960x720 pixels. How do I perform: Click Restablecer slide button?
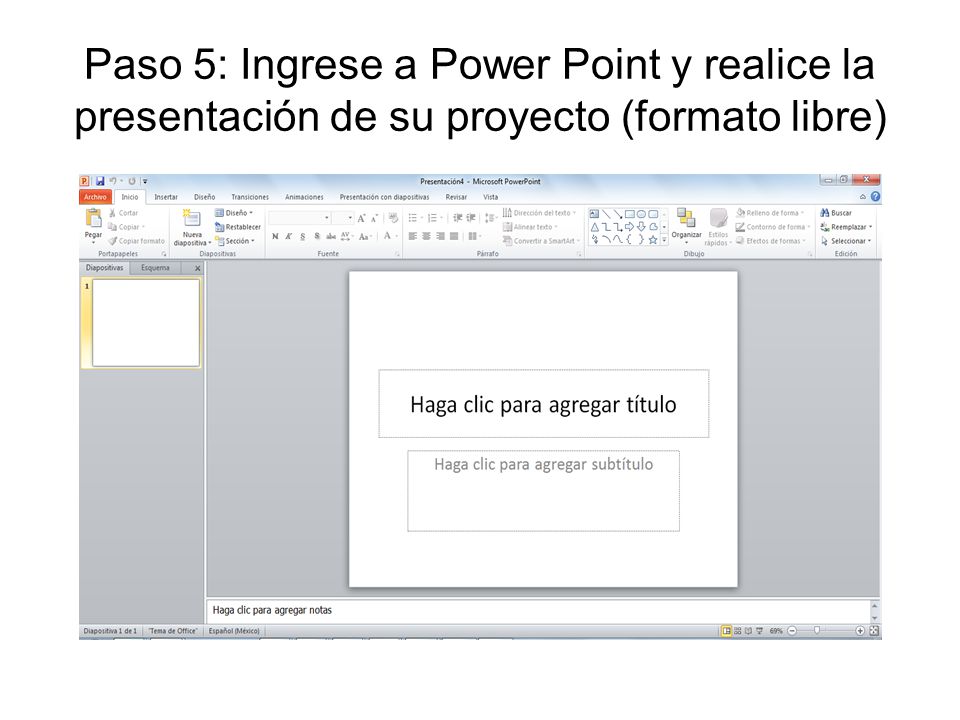tap(238, 227)
